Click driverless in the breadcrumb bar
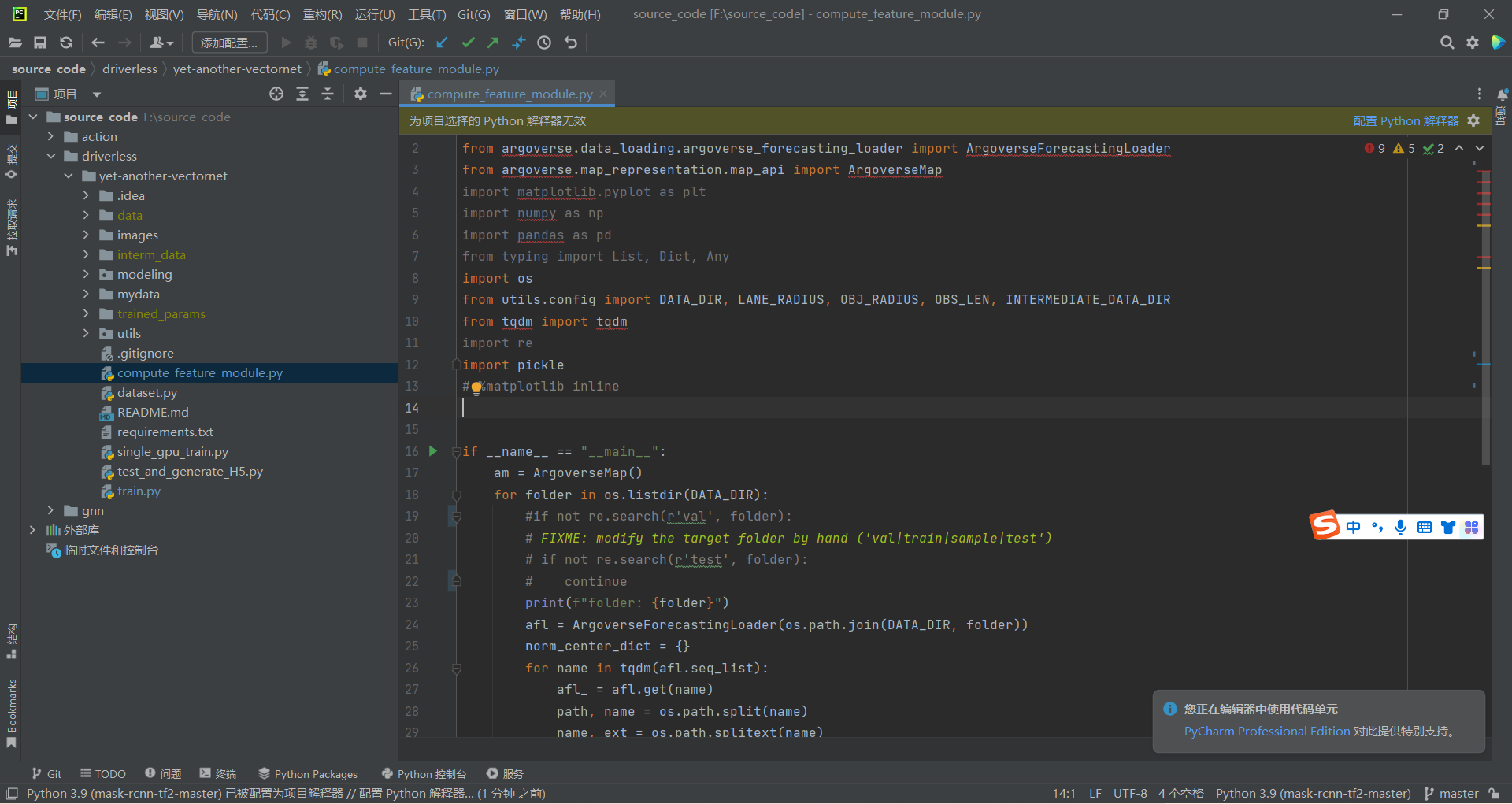The height and width of the screenshot is (804, 1512). [x=130, y=69]
